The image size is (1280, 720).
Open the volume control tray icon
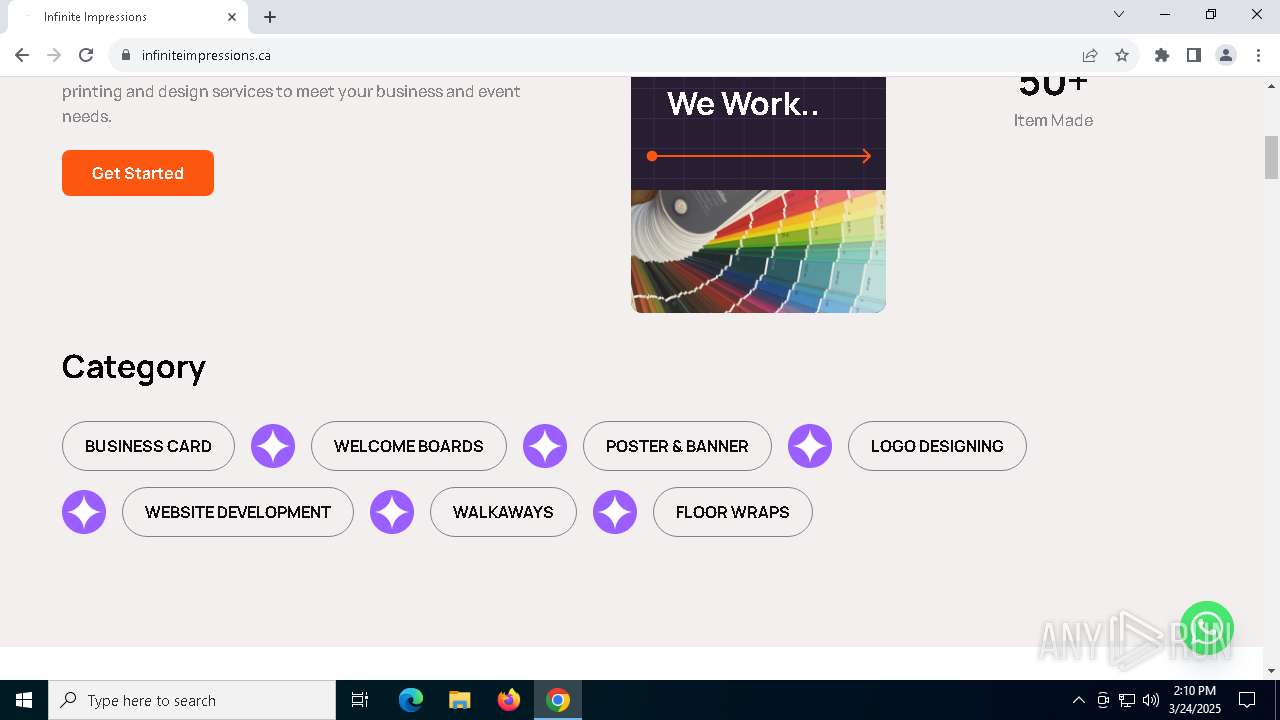point(1151,700)
